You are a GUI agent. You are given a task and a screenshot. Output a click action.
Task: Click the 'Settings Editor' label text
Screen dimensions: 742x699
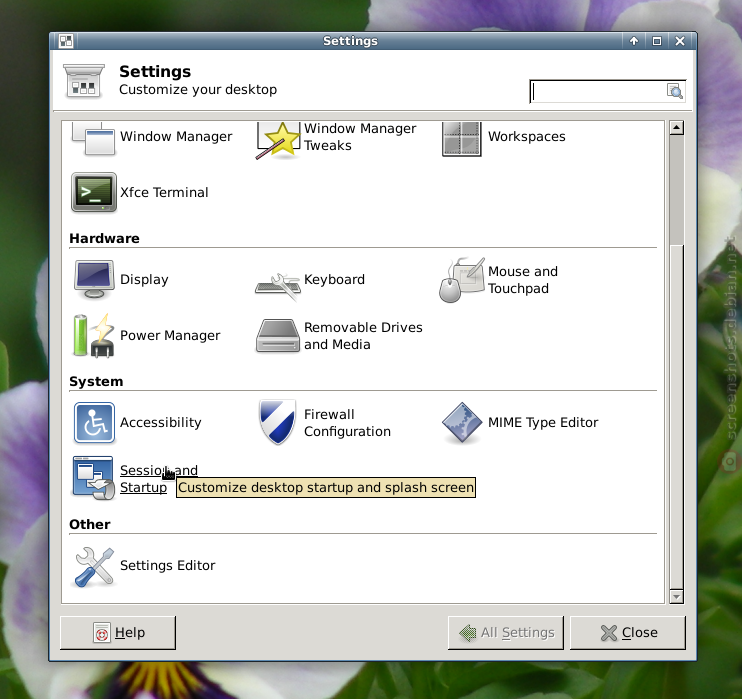point(168,566)
